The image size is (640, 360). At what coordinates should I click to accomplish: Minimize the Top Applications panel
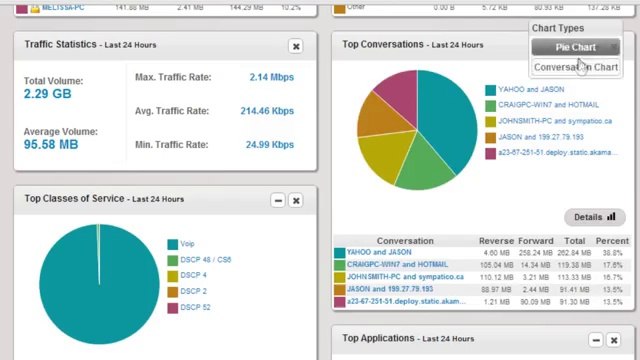pos(596,340)
